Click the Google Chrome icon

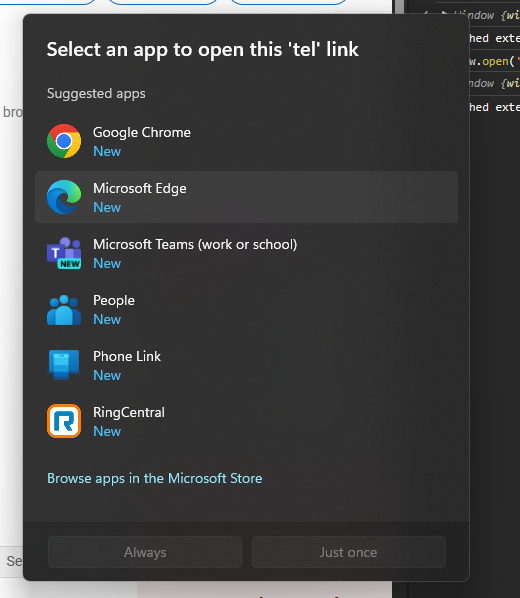click(x=64, y=141)
